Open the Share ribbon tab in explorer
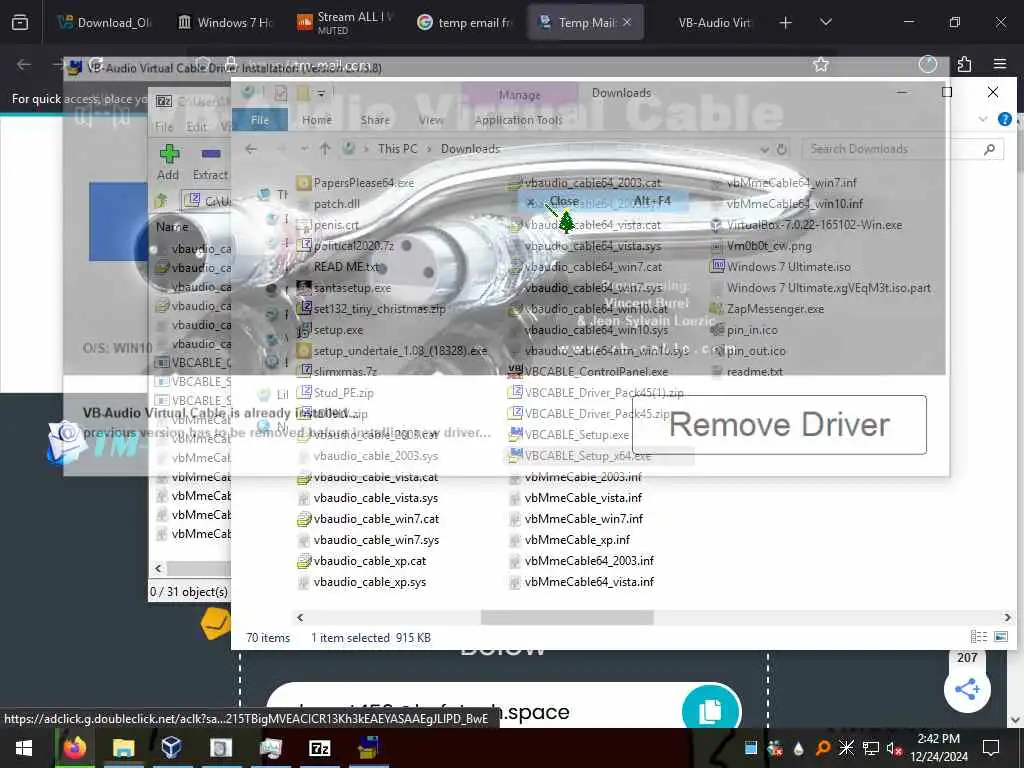Viewport: 1024px width, 768px height. (x=375, y=120)
